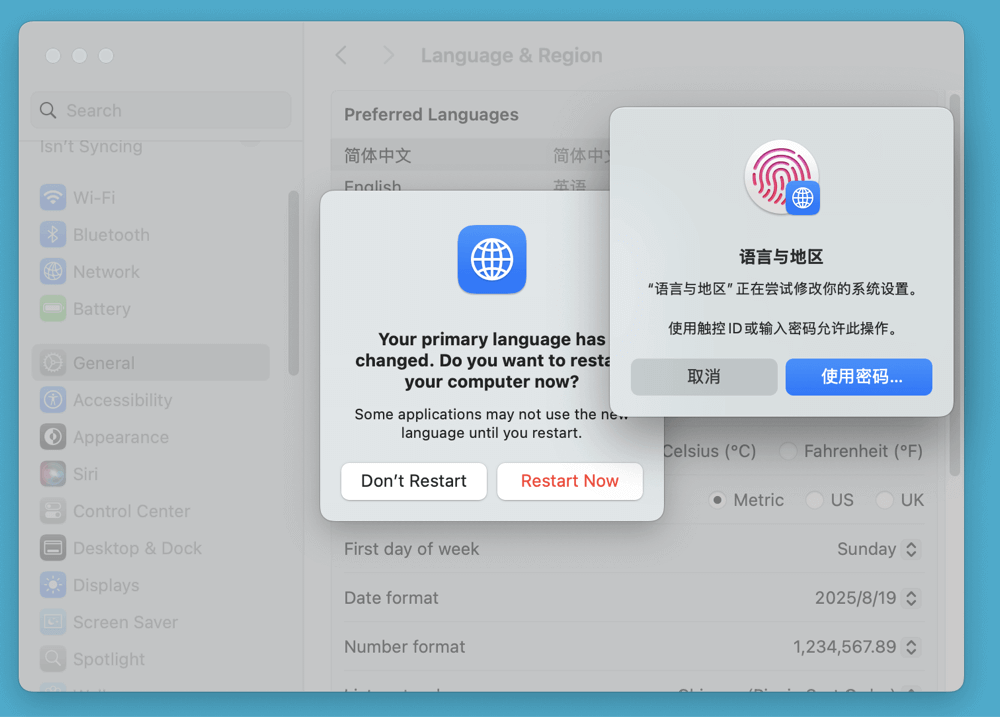1000x717 pixels.
Task: Open Network settings icon
Action: (53, 272)
